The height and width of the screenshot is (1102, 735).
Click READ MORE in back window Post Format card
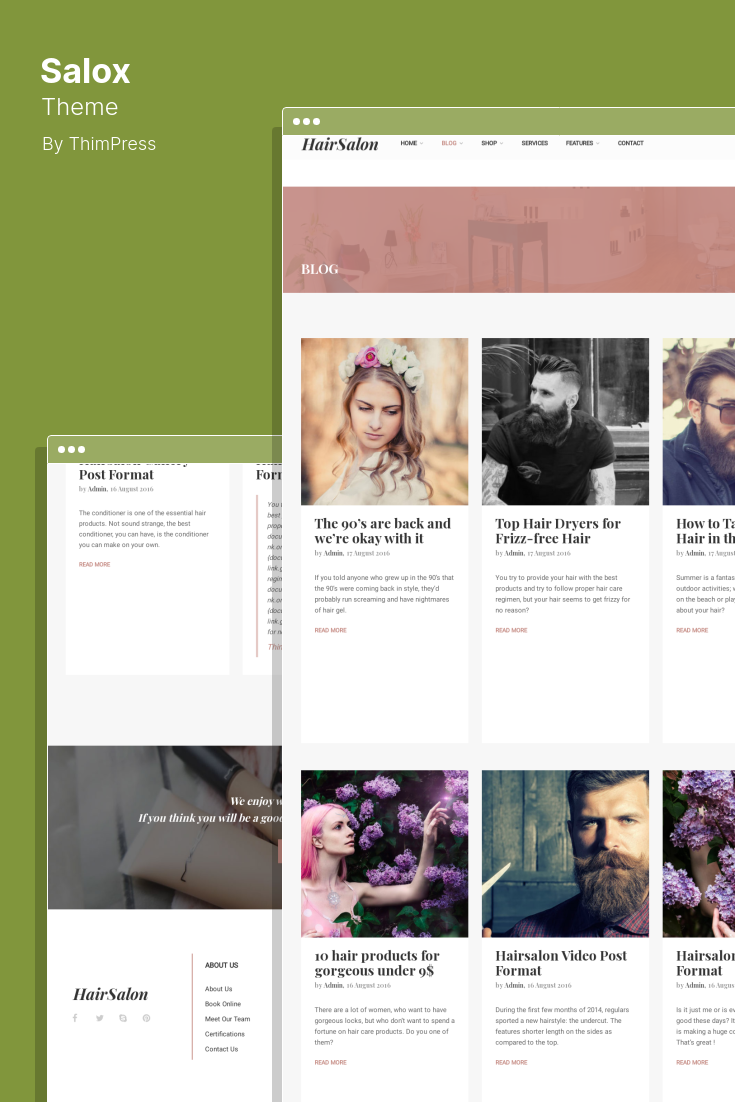(94, 564)
